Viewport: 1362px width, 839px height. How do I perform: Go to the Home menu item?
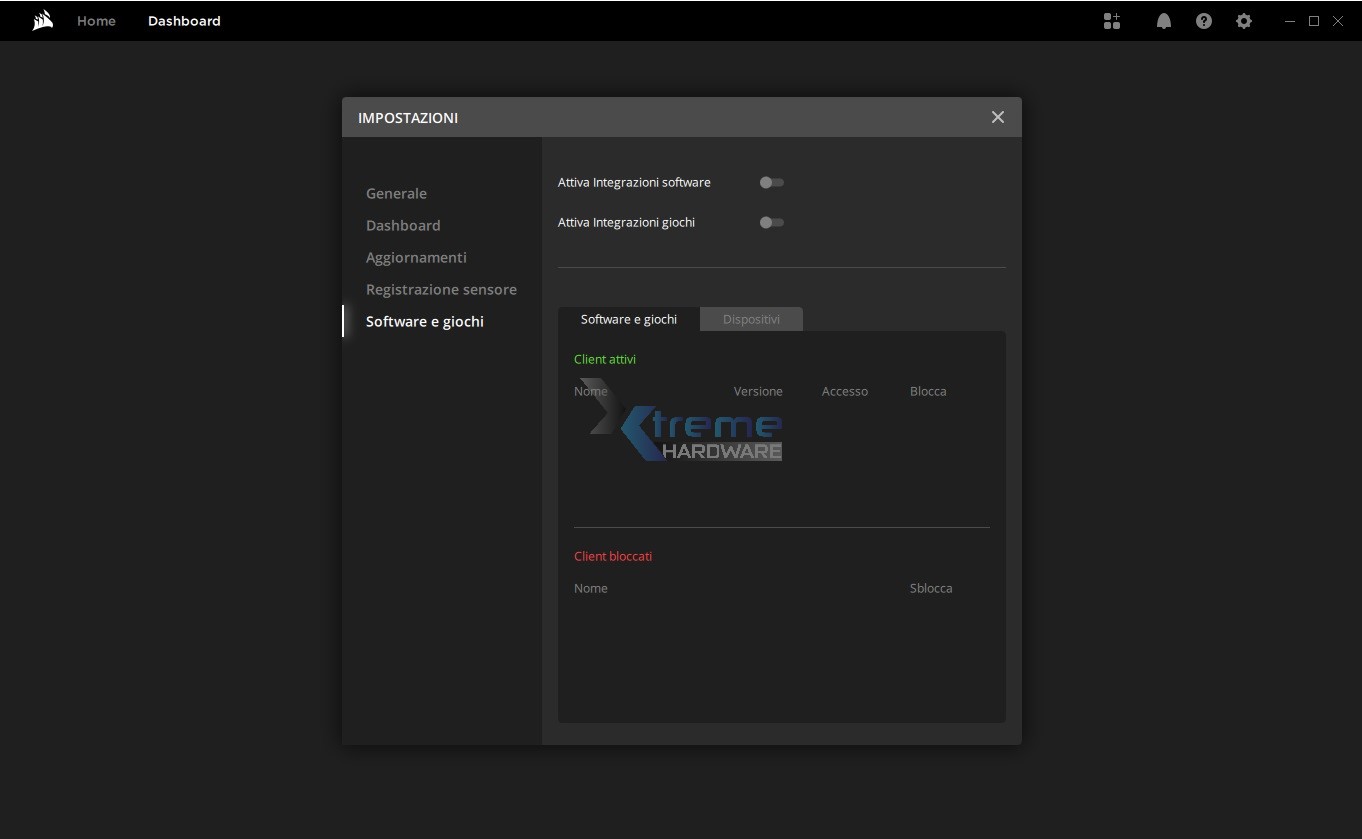(x=96, y=21)
